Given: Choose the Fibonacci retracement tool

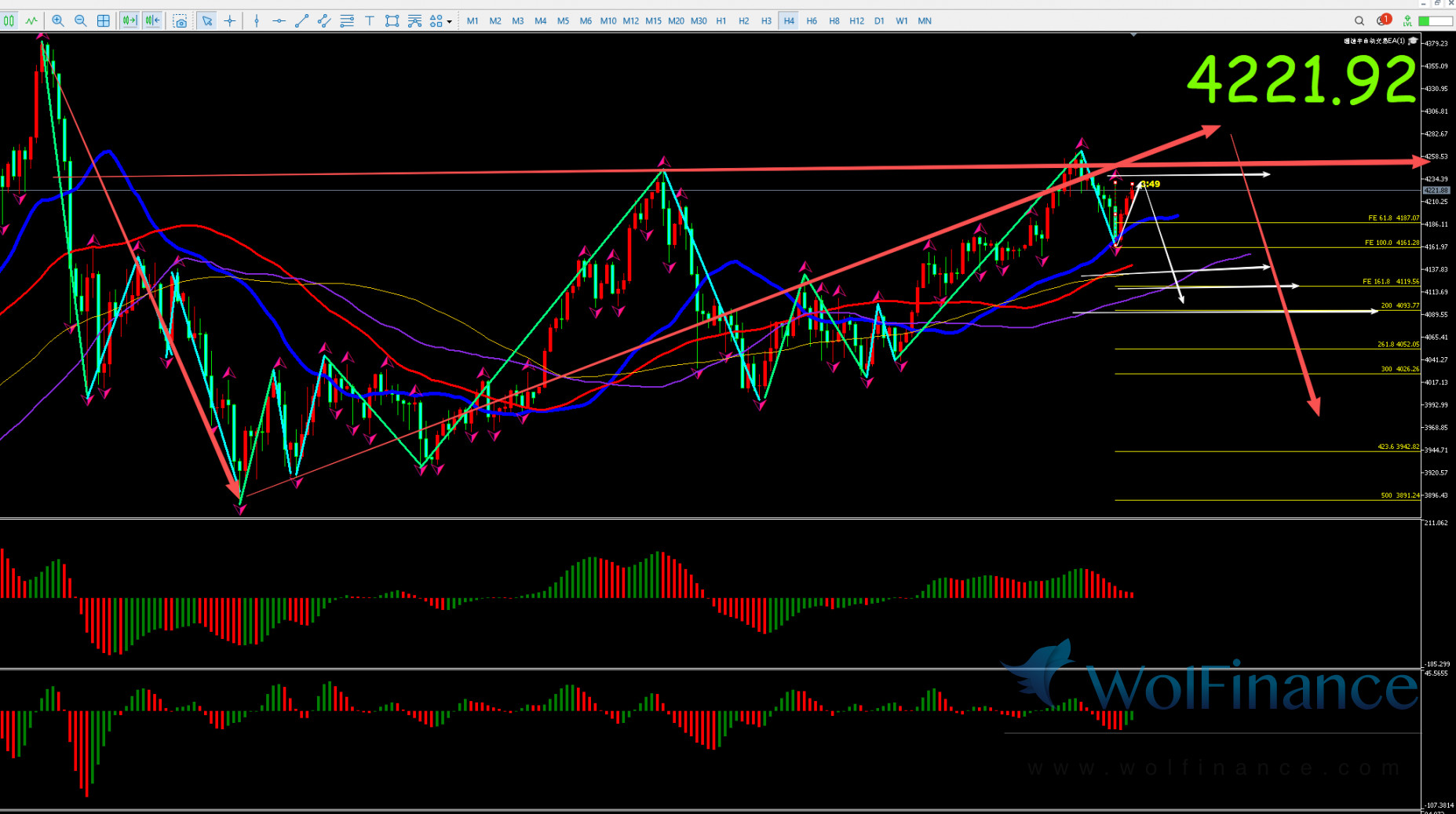Looking at the screenshot, I should [347, 21].
